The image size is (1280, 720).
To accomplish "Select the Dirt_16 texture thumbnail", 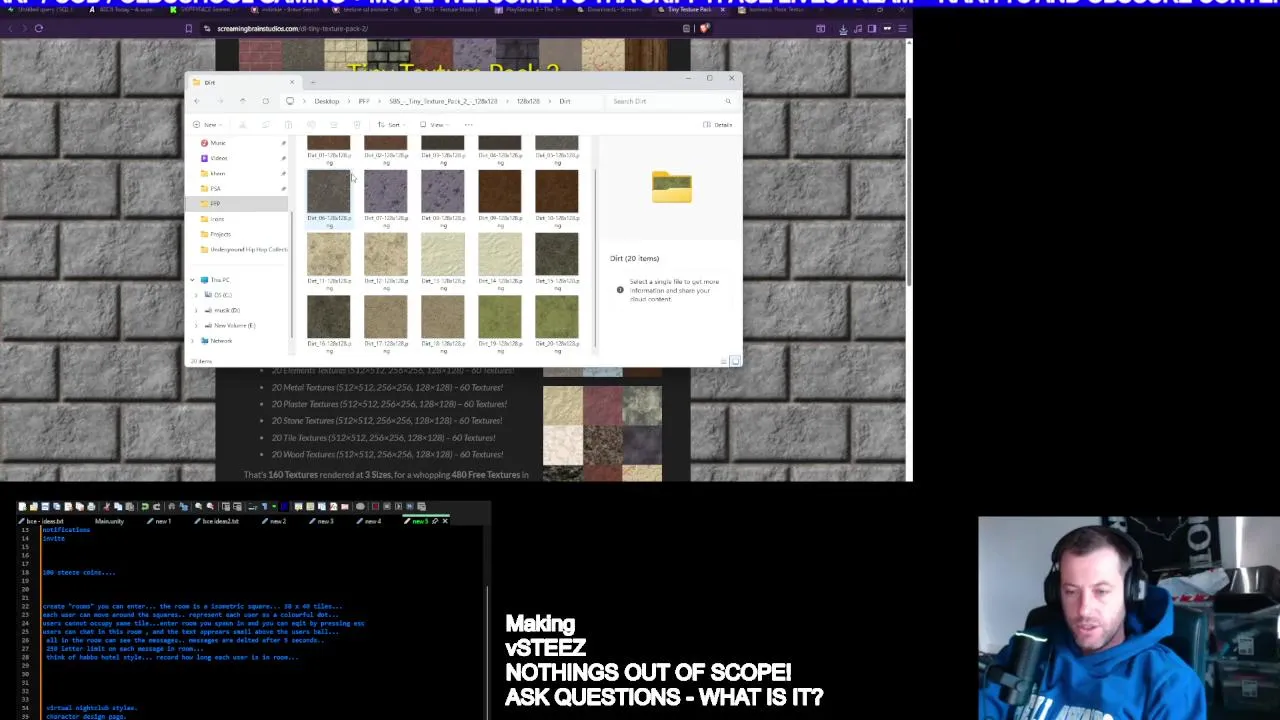I will 329,317.
